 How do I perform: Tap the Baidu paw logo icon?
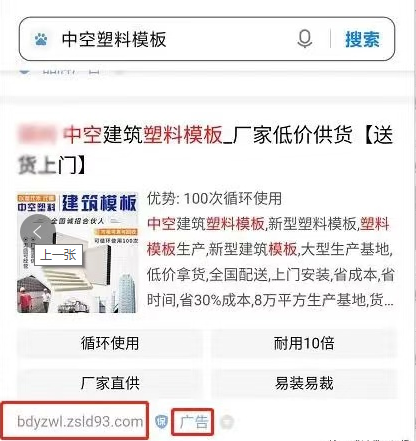(x=41, y=39)
